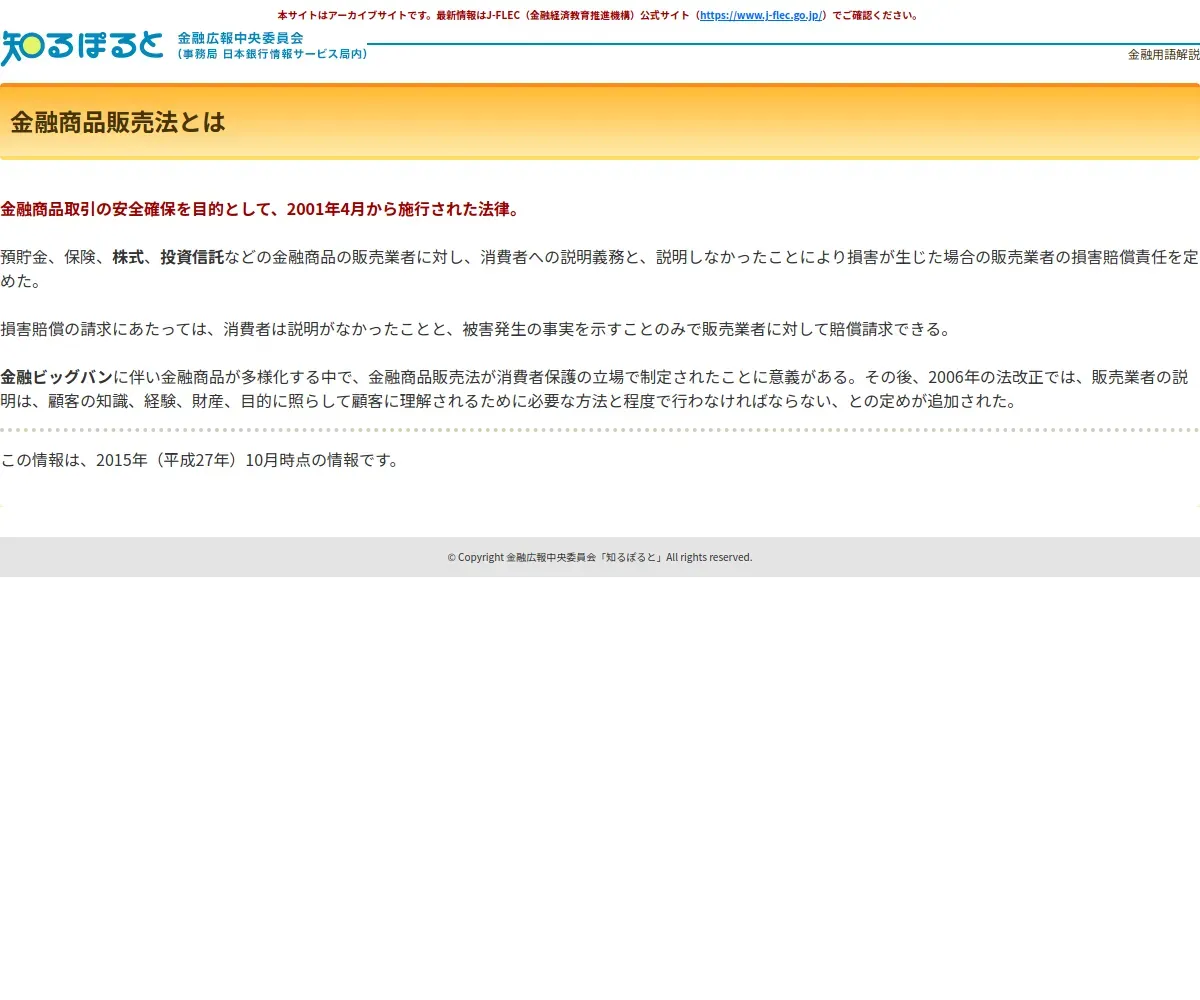Click the 事務局 日本銀行情報サービス局内 text
This screenshot has width=1200, height=1000.
coord(273,54)
